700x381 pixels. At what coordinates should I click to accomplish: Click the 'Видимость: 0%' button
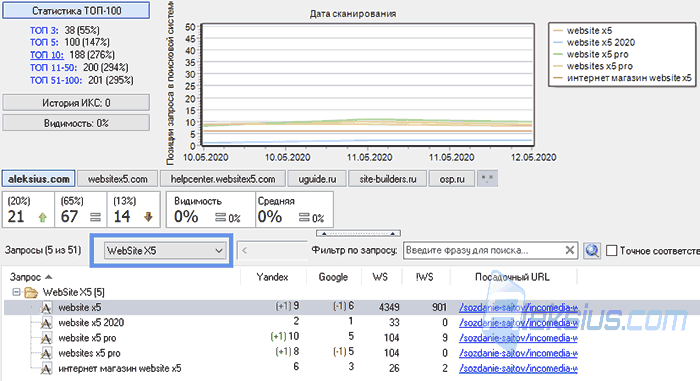(x=76, y=123)
